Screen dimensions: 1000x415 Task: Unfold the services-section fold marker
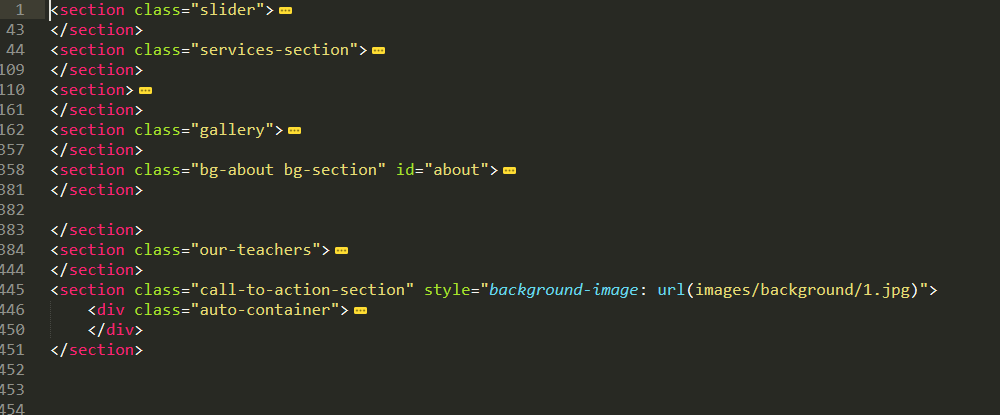(x=378, y=50)
